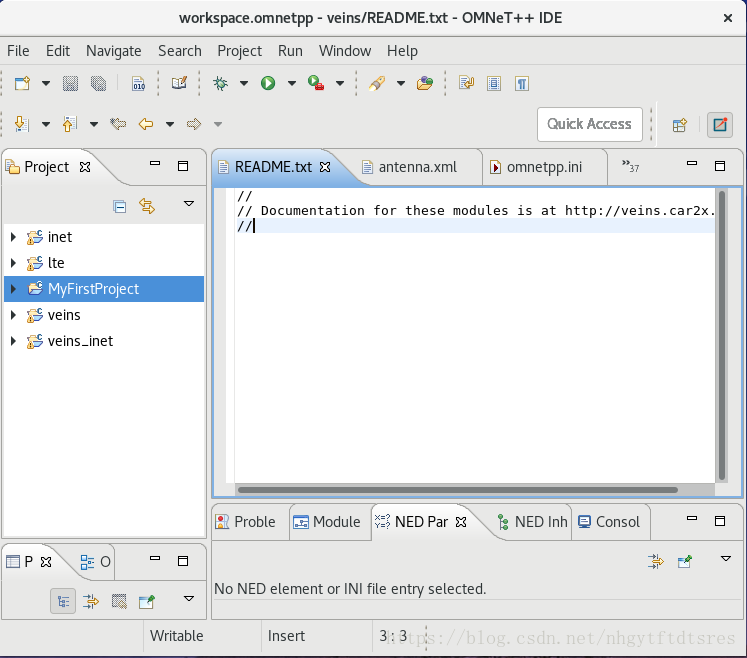
Task: Close the NED Parameters view
Action: 461,522
